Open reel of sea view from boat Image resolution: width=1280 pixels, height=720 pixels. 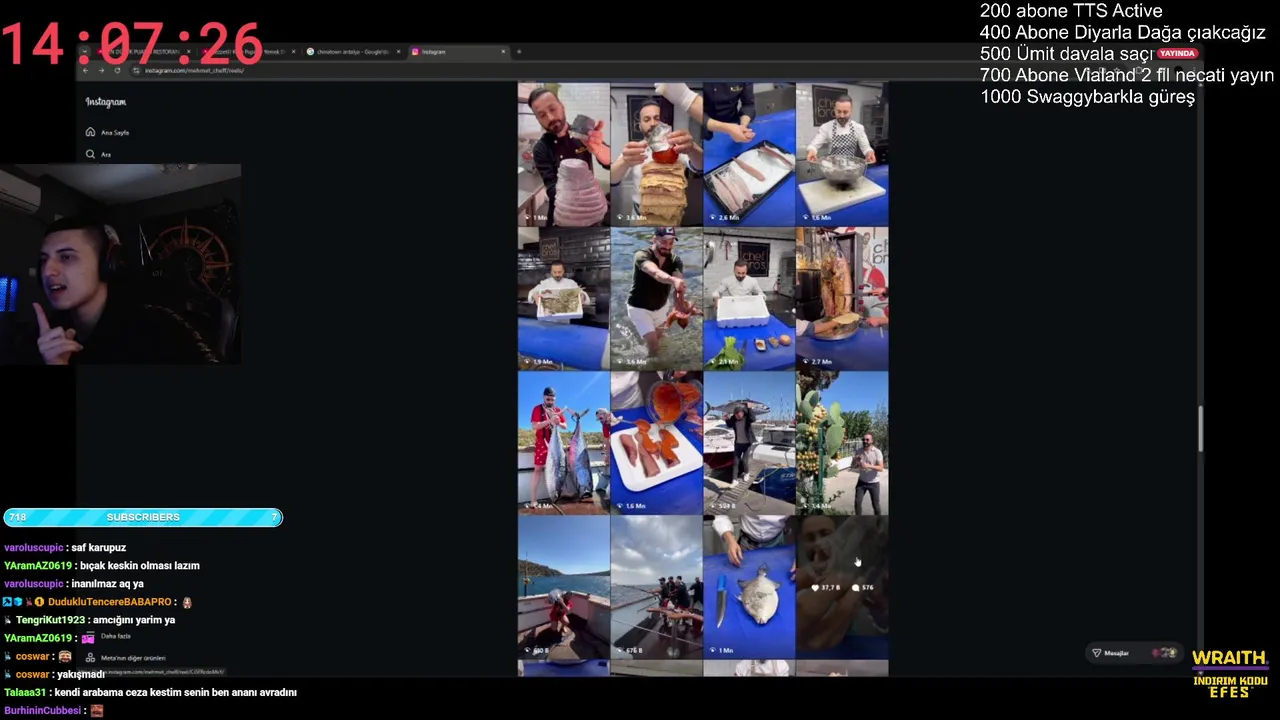563,587
